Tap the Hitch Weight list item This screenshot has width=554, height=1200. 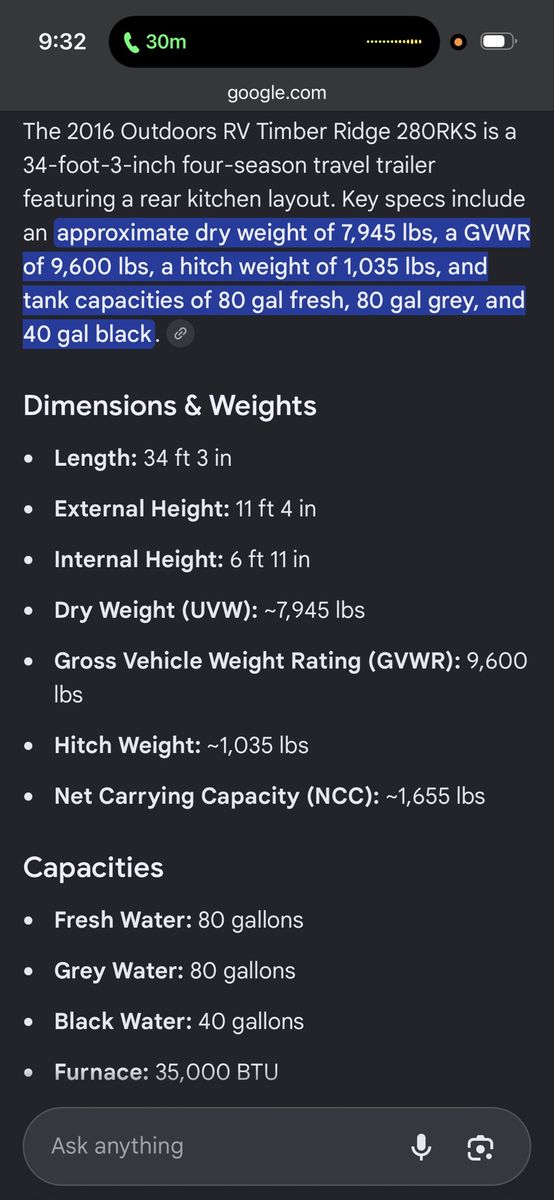181,745
